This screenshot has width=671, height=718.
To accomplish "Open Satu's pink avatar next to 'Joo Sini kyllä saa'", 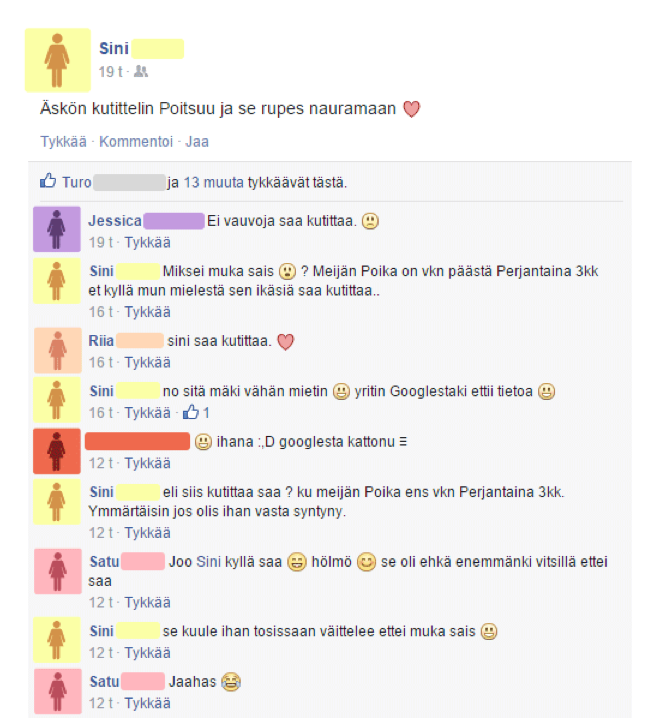I will 58,571.
